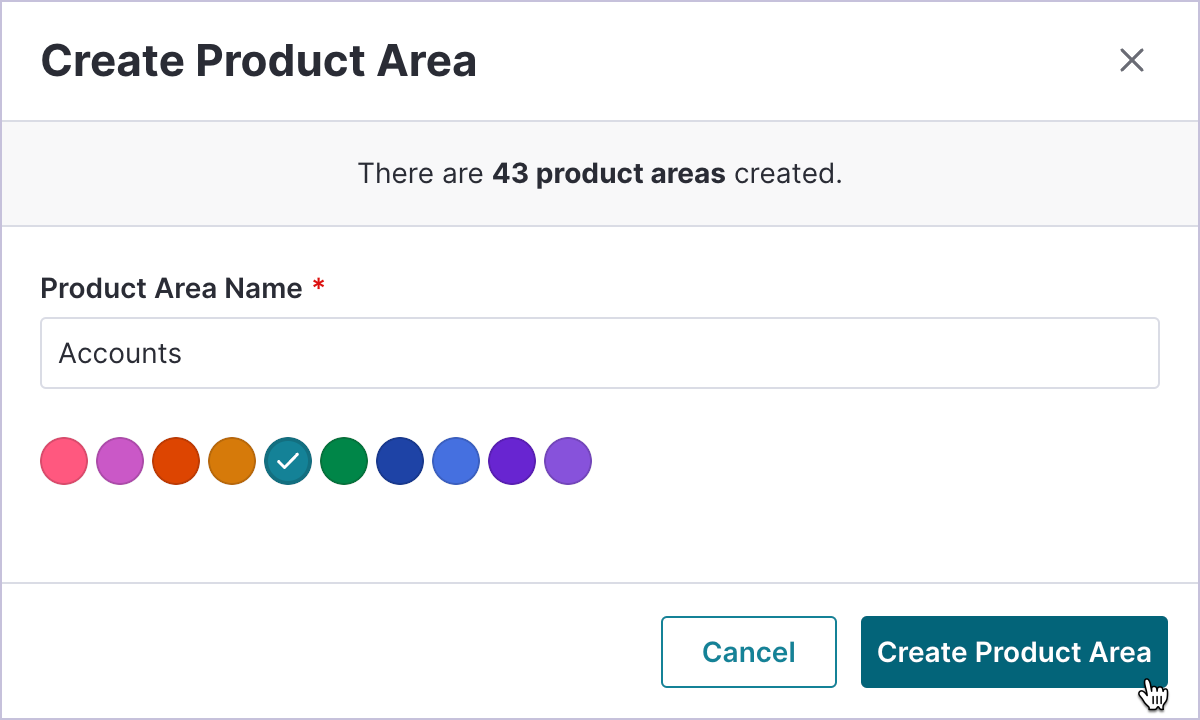The image size is (1200, 720).
Task: Select the text Accounts in the field
Action: (120, 353)
